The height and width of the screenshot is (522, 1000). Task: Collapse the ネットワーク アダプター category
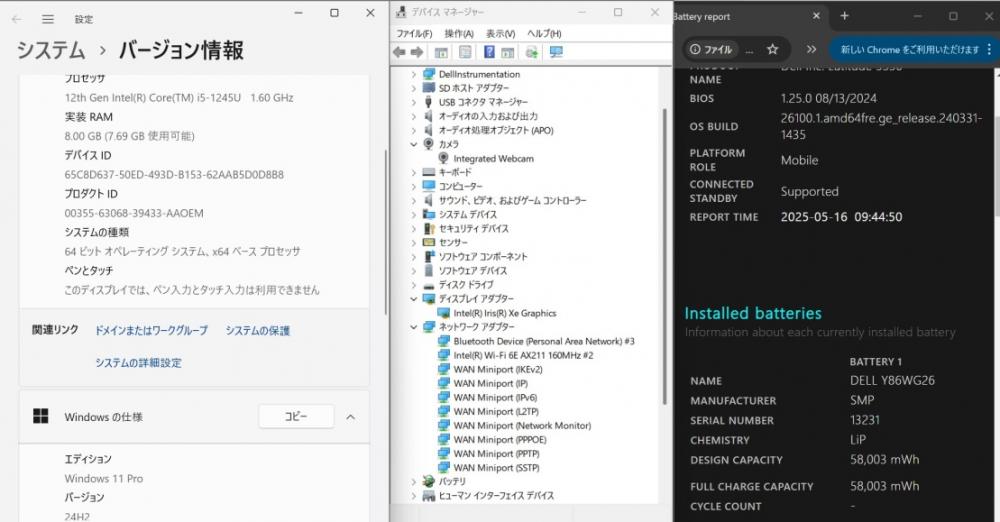(x=414, y=327)
